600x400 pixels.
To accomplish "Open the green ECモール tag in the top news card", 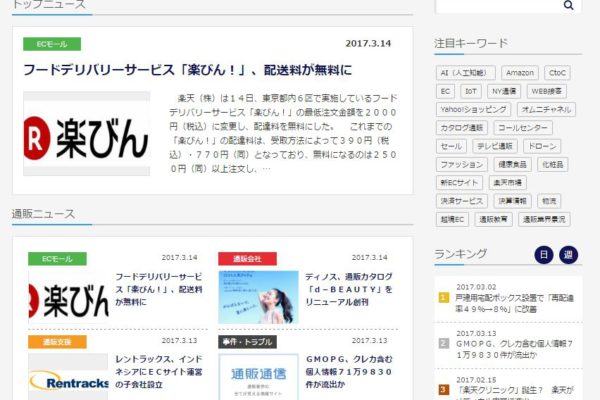I will tap(52, 44).
